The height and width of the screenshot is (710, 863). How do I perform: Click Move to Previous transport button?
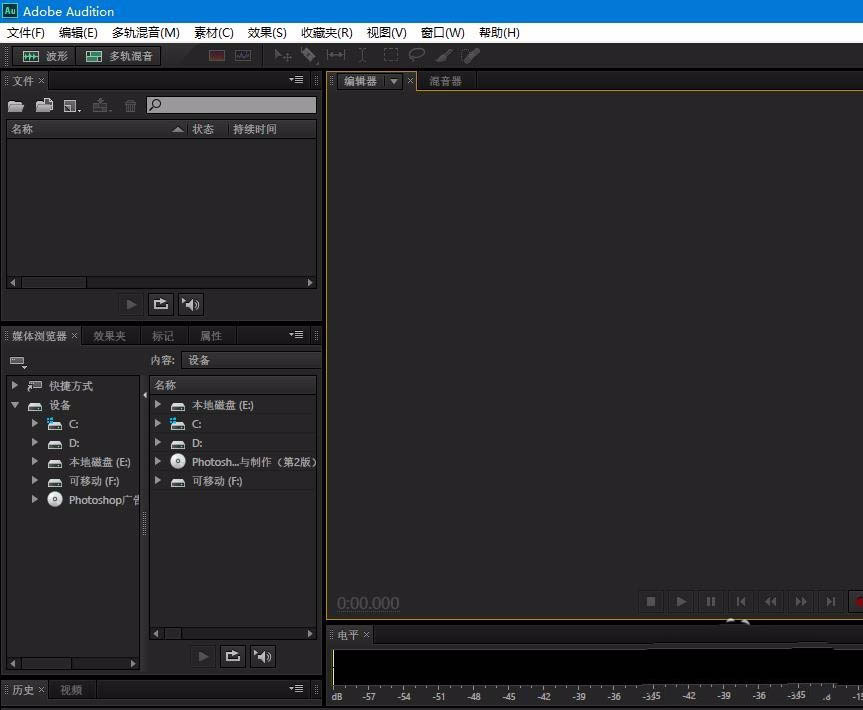(741, 602)
